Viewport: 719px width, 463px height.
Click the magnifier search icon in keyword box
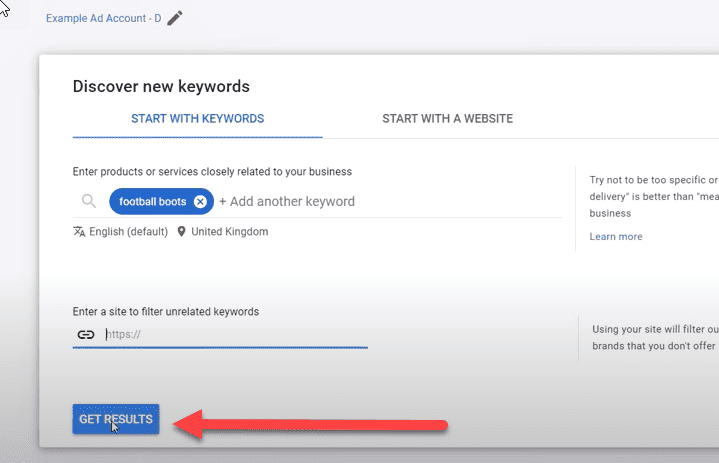(88, 201)
